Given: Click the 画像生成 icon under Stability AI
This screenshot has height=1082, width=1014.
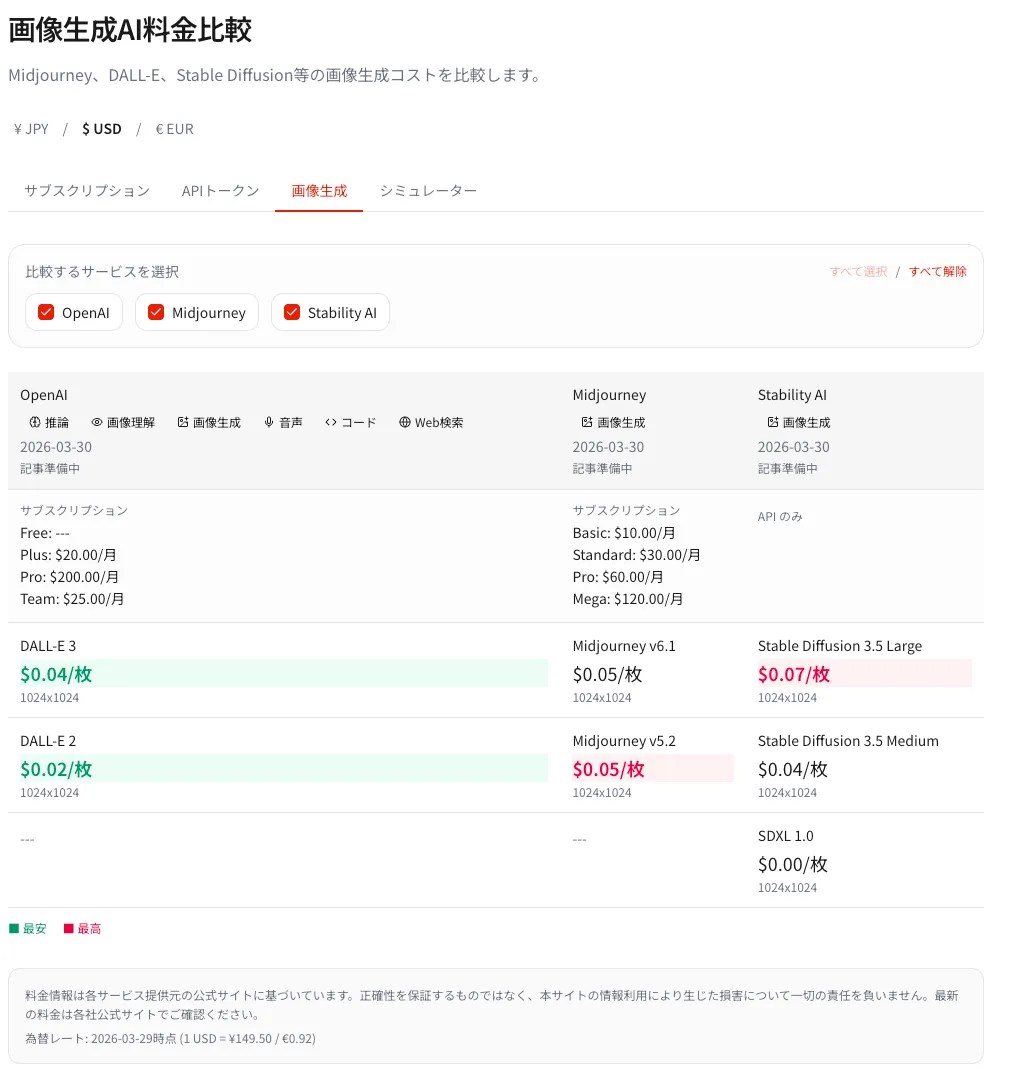Looking at the screenshot, I should click(x=773, y=422).
